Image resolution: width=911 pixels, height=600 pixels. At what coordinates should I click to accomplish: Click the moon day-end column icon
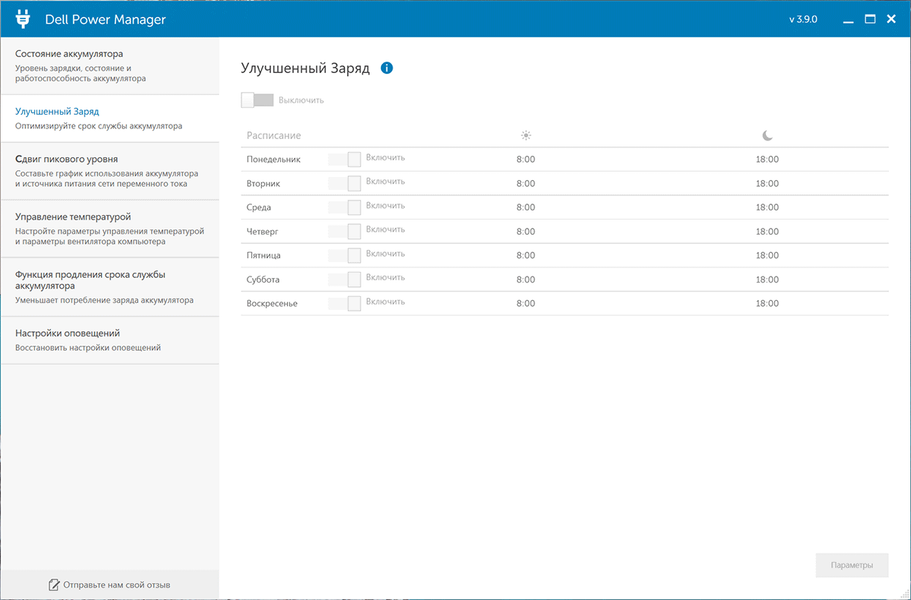coord(767,135)
